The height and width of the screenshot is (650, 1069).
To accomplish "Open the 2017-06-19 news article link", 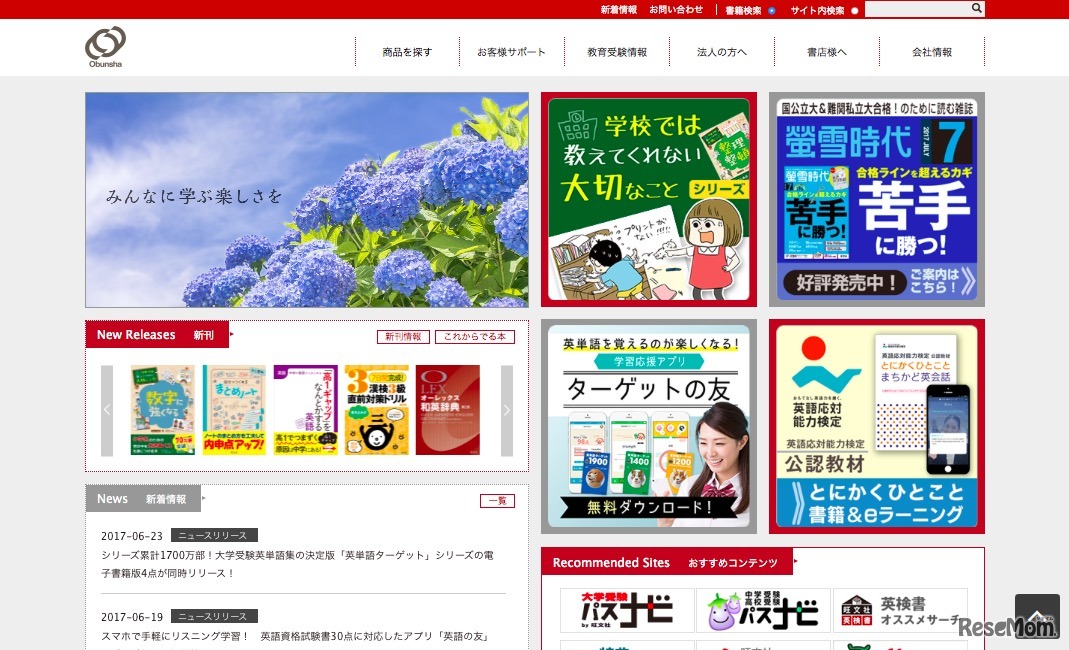I will (x=295, y=636).
